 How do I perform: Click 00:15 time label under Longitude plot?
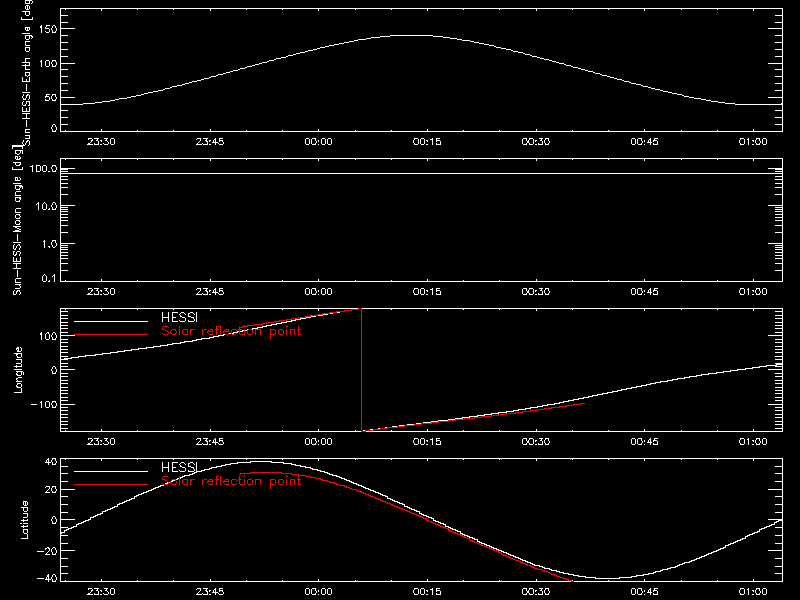[x=427, y=442]
